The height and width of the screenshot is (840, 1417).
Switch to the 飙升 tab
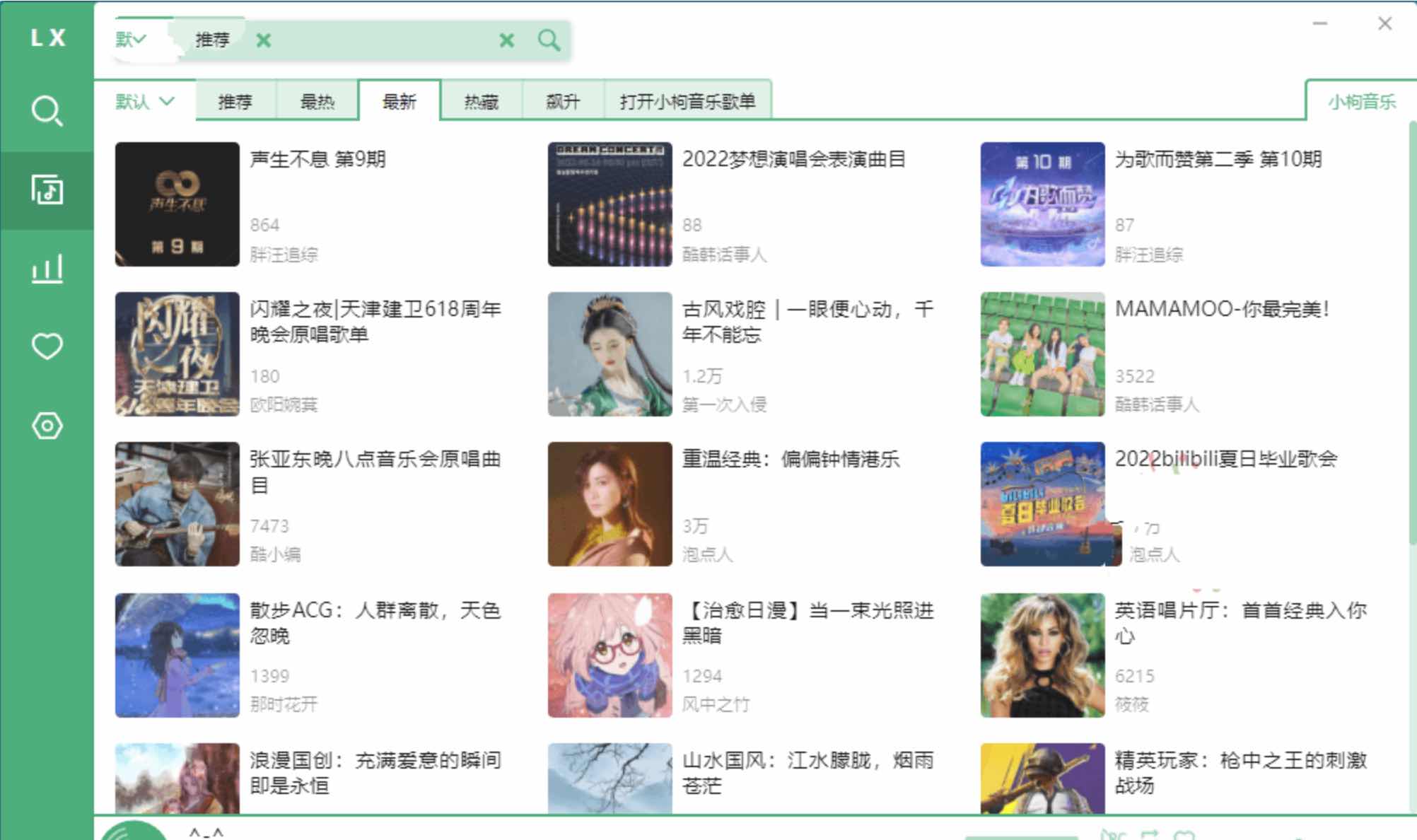coord(564,101)
